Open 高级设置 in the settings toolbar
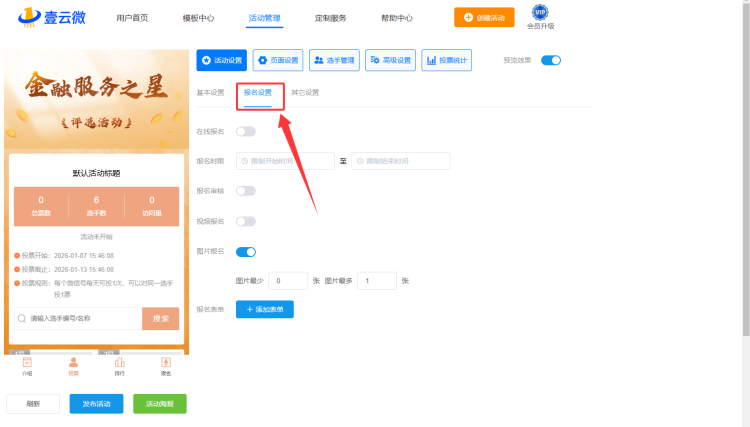This screenshot has width=750, height=427. click(x=390, y=60)
